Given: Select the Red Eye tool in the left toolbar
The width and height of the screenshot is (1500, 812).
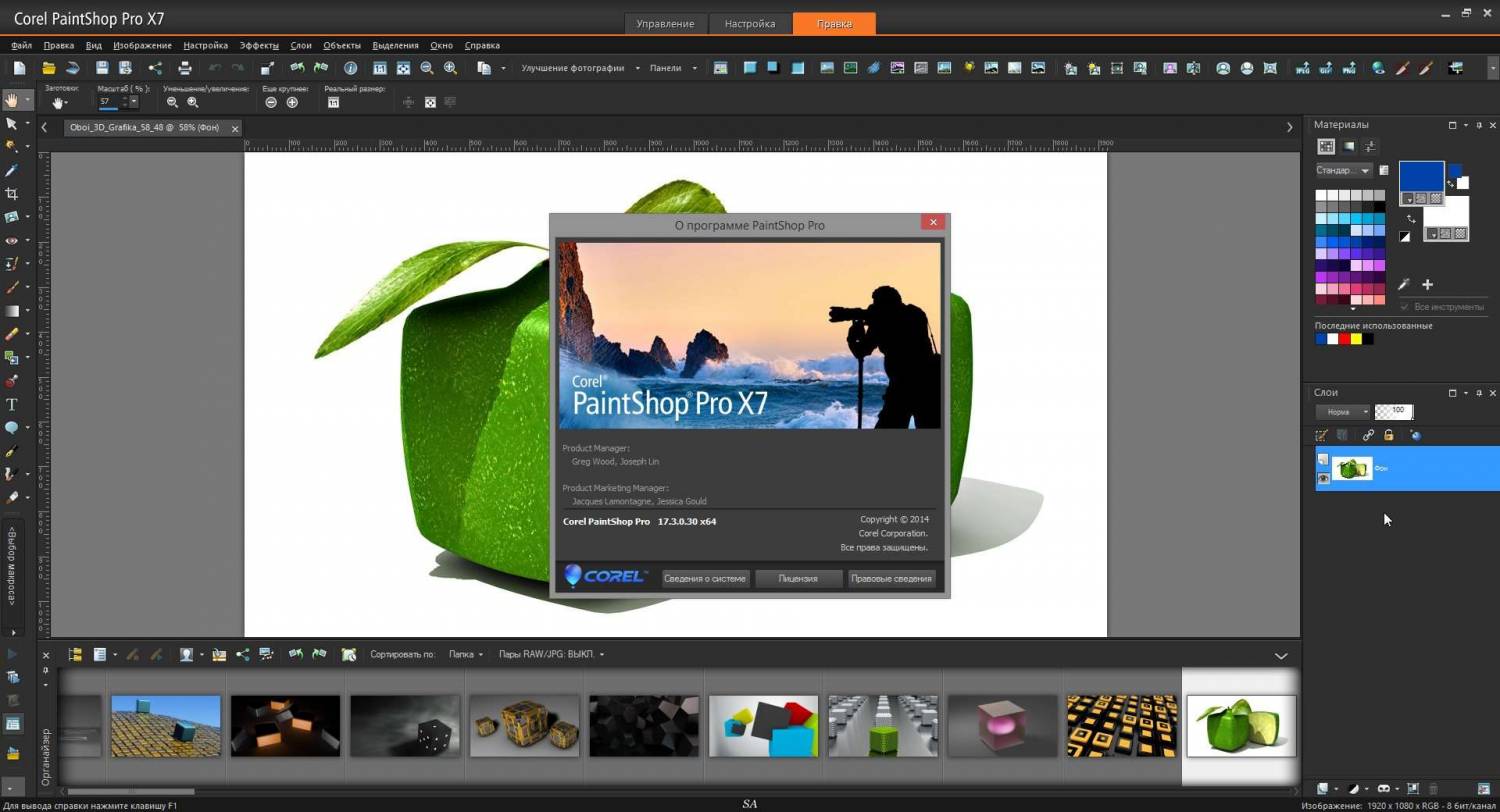Looking at the screenshot, I should coord(12,240).
